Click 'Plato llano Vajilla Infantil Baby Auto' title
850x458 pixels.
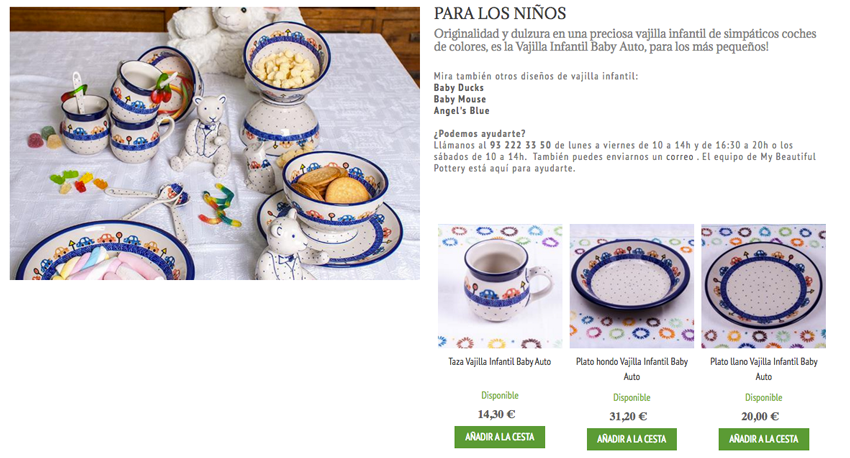point(763,369)
